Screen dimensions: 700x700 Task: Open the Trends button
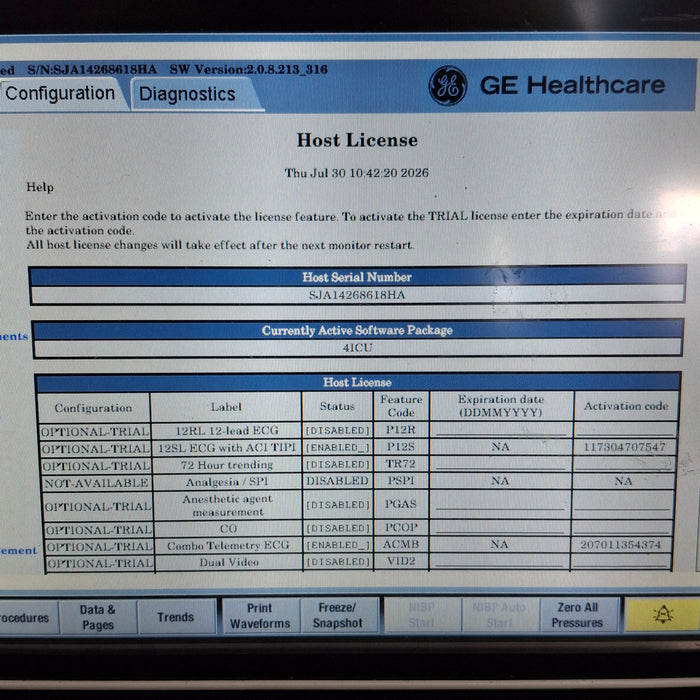(176, 617)
